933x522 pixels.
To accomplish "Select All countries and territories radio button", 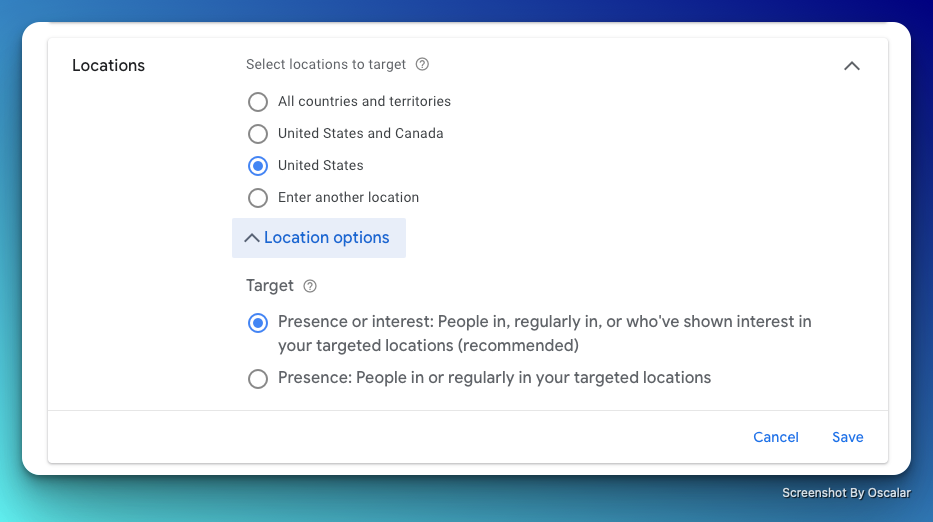I will pyautogui.click(x=258, y=102).
